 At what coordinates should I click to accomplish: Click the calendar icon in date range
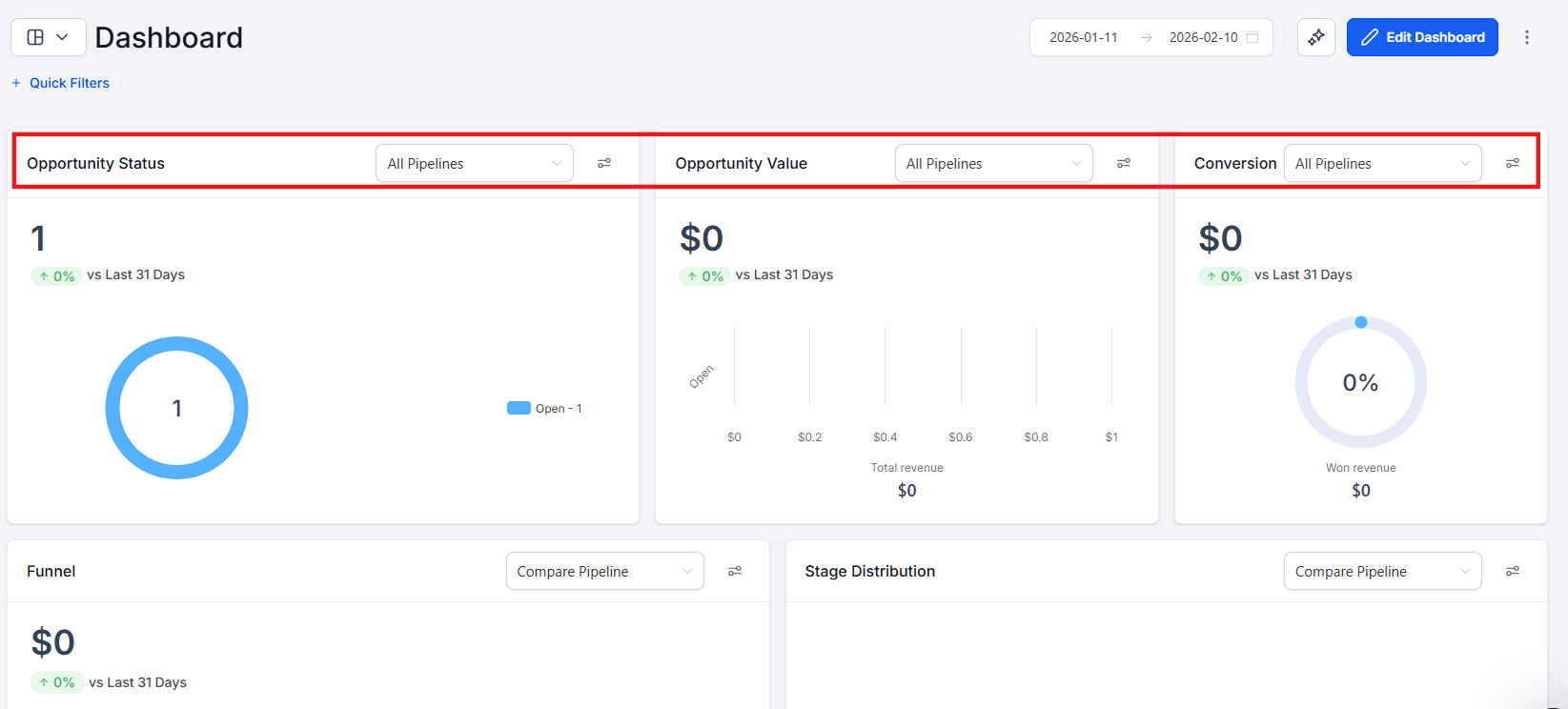click(x=1253, y=37)
